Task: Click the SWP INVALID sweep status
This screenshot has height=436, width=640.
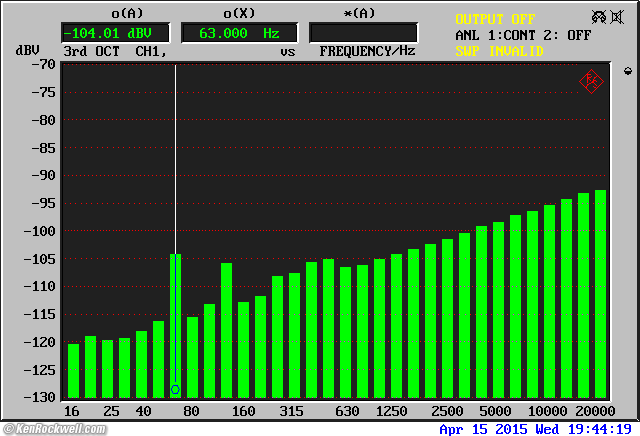Action: pos(500,50)
